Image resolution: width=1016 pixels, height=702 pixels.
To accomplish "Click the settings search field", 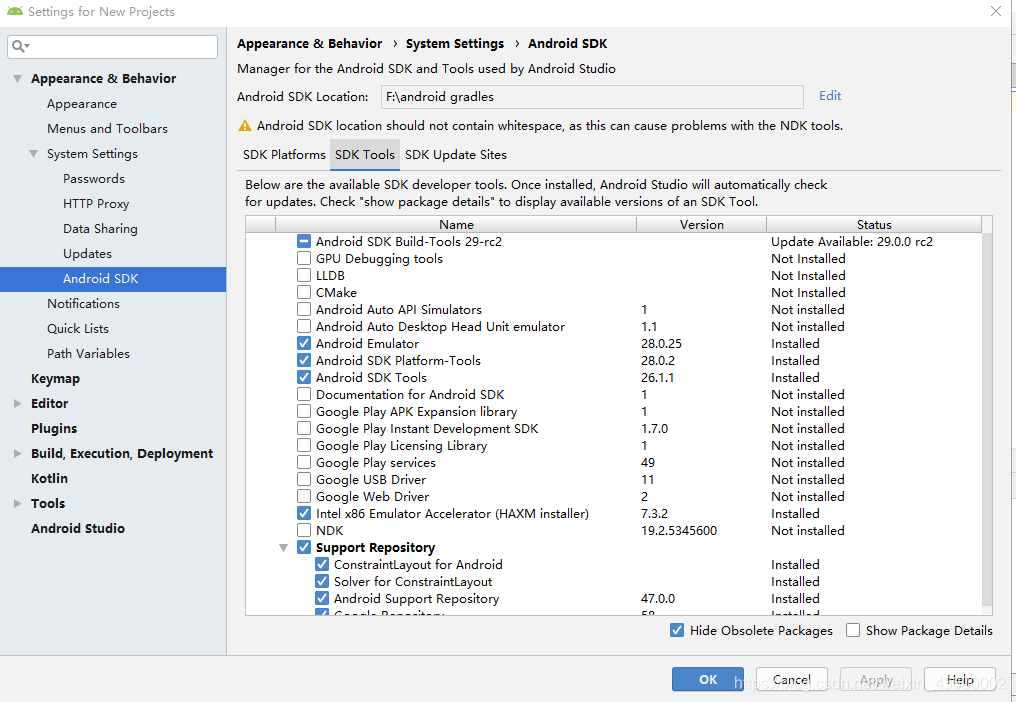I will [113, 47].
